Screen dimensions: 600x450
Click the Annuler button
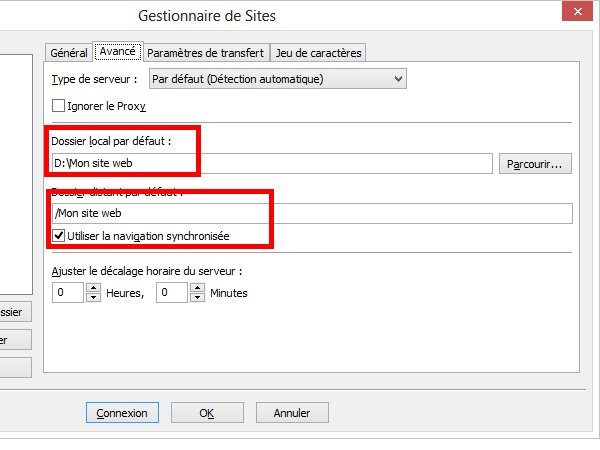point(292,413)
